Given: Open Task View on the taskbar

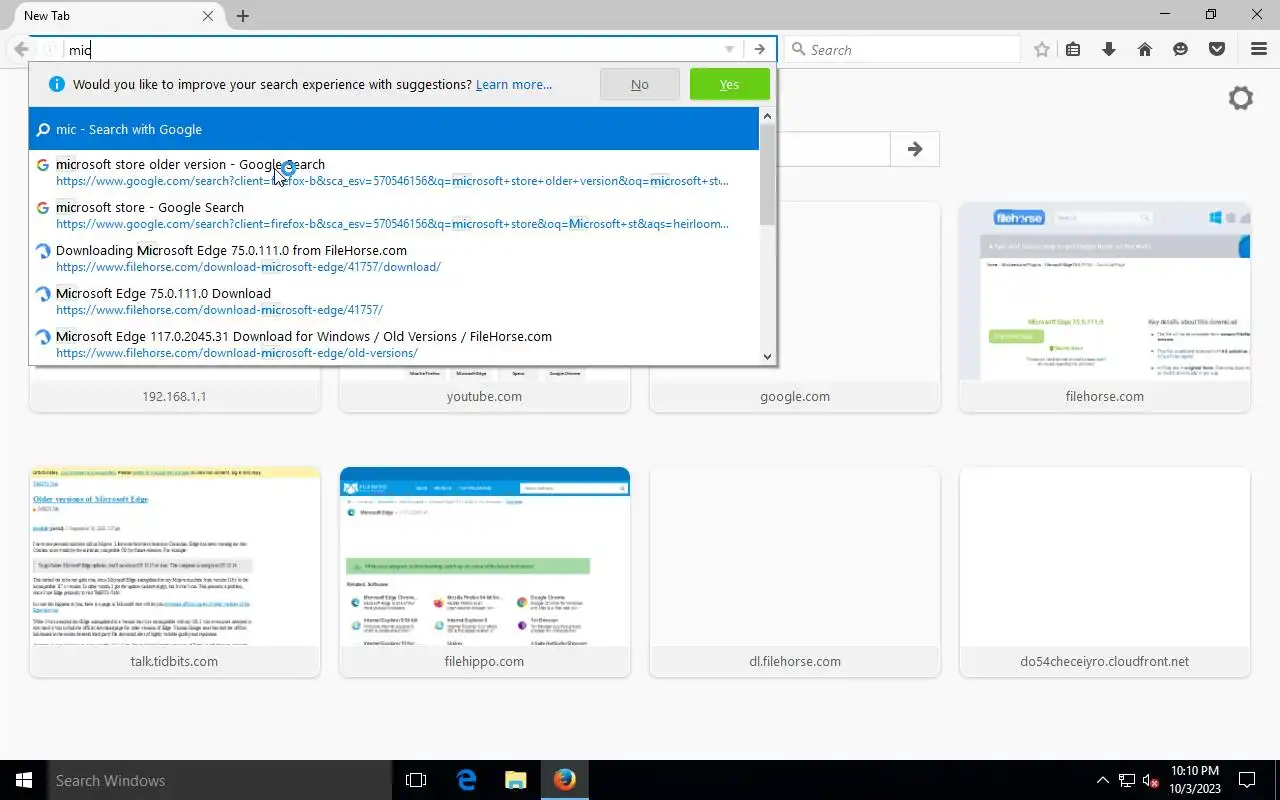Looking at the screenshot, I should click(x=416, y=780).
